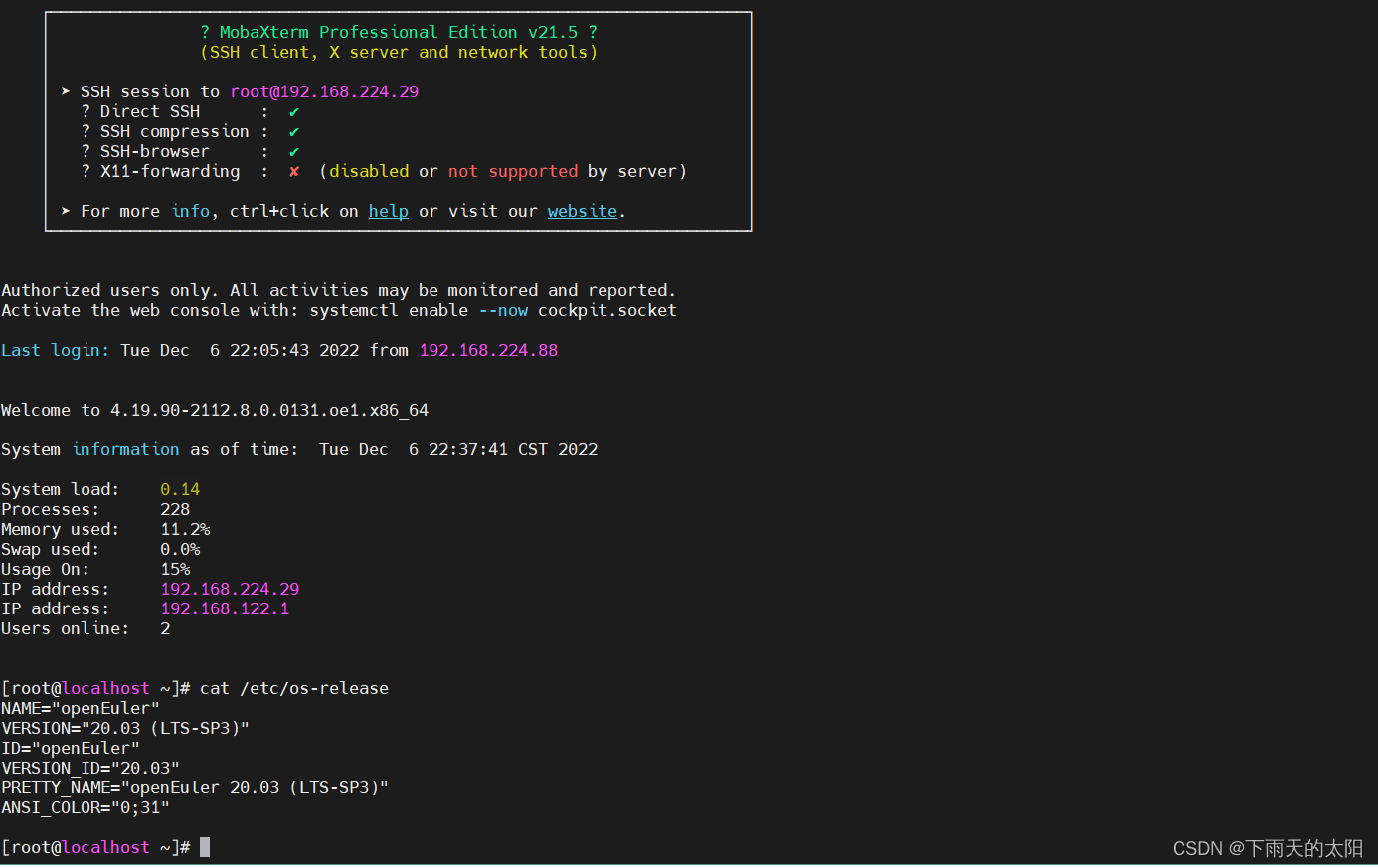Click the Processes value 228
The image size is (1378, 868).
(x=175, y=509)
